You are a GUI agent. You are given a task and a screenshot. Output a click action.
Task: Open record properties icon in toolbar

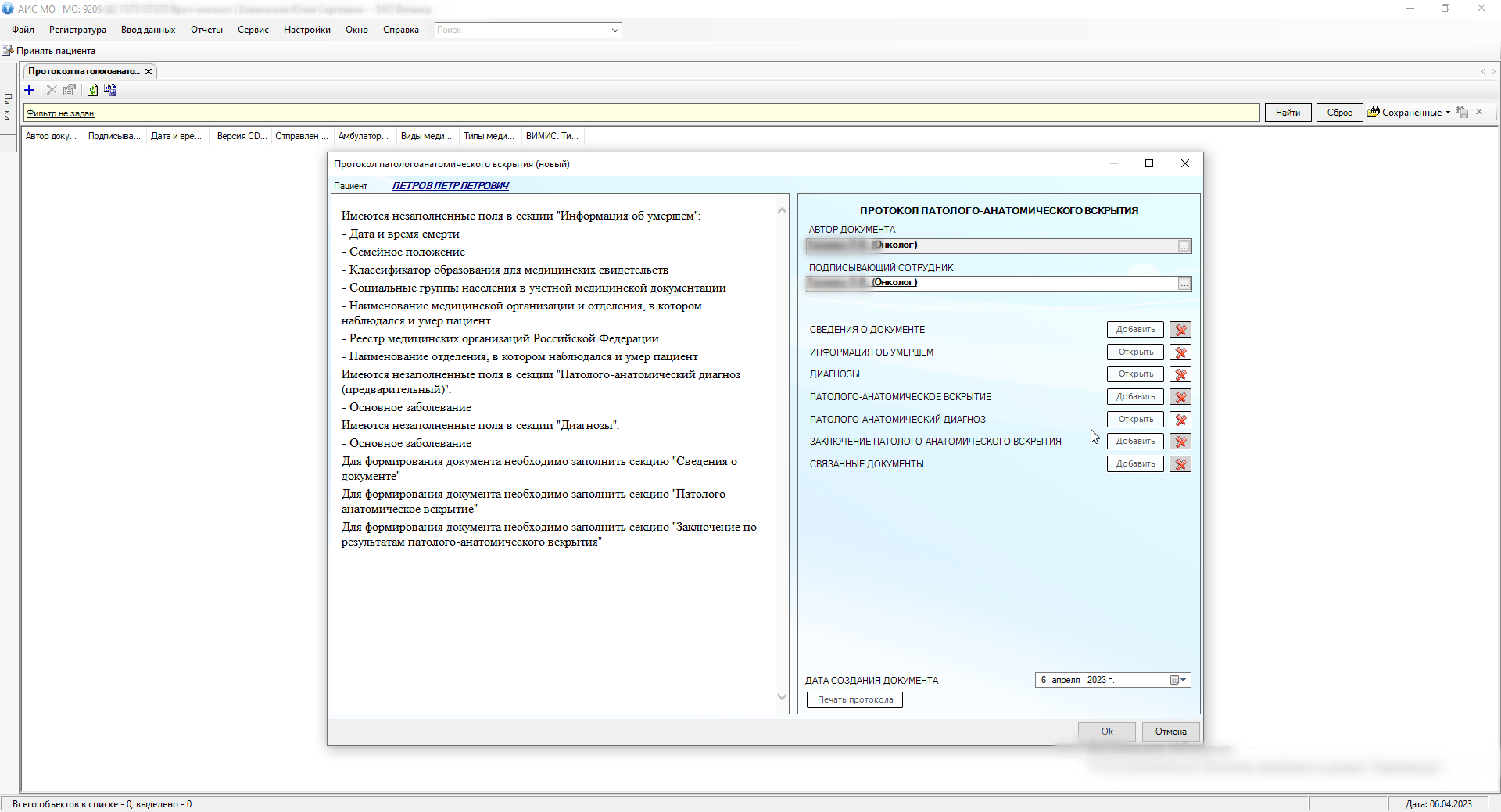tap(70, 90)
